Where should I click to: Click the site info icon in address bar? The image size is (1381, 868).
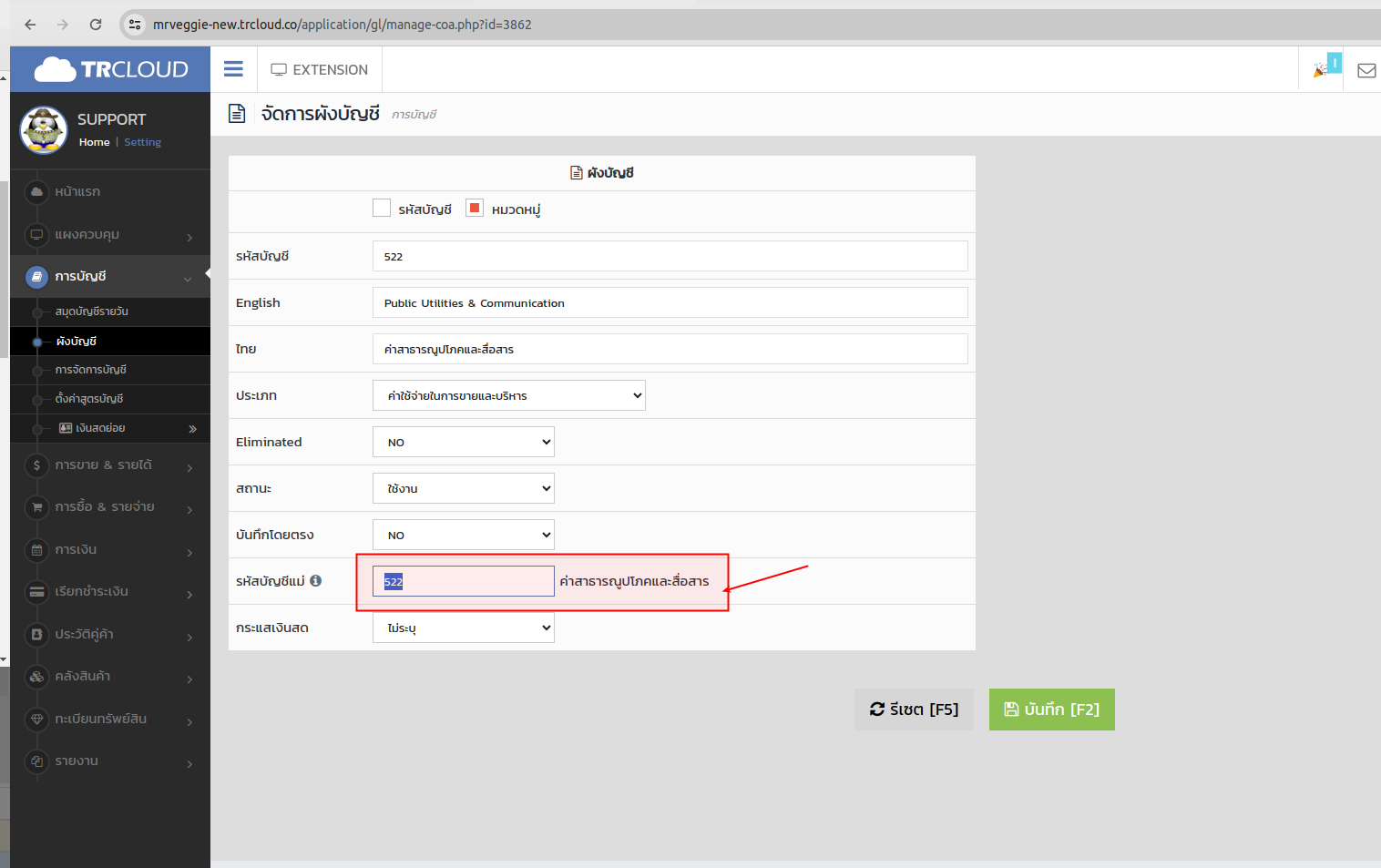135,25
